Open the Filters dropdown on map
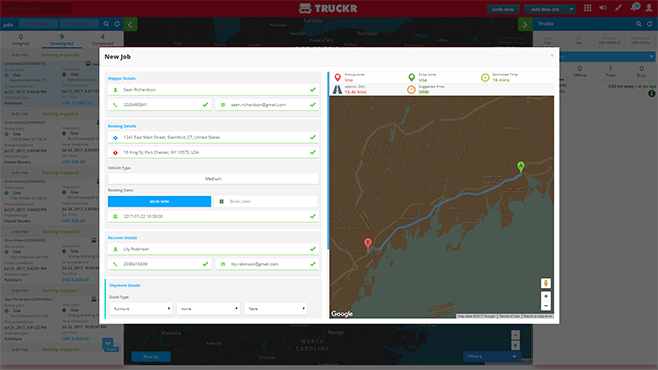This screenshot has width=658, height=370. (x=492, y=356)
